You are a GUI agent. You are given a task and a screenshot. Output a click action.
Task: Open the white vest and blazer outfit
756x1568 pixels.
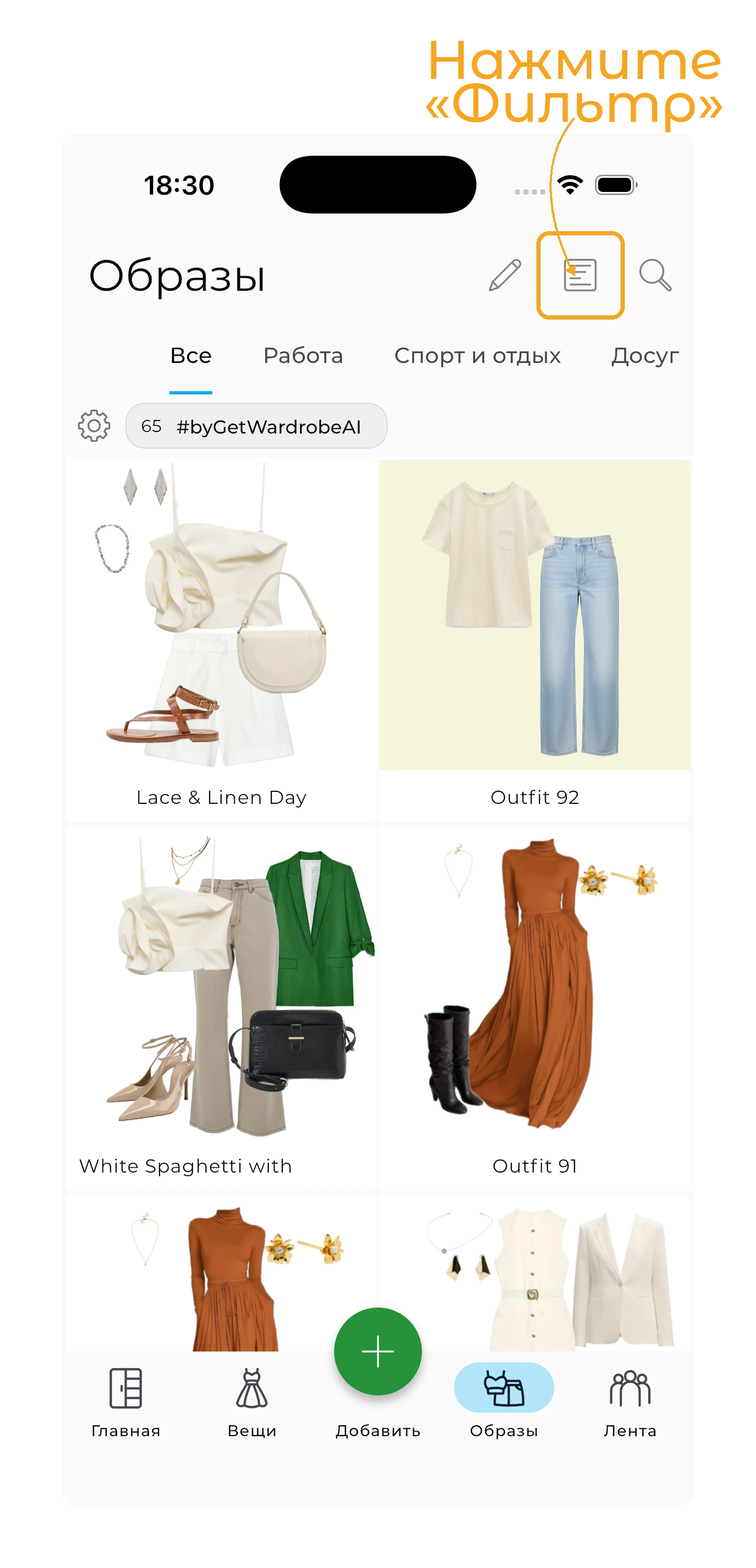coord(534,1274)
